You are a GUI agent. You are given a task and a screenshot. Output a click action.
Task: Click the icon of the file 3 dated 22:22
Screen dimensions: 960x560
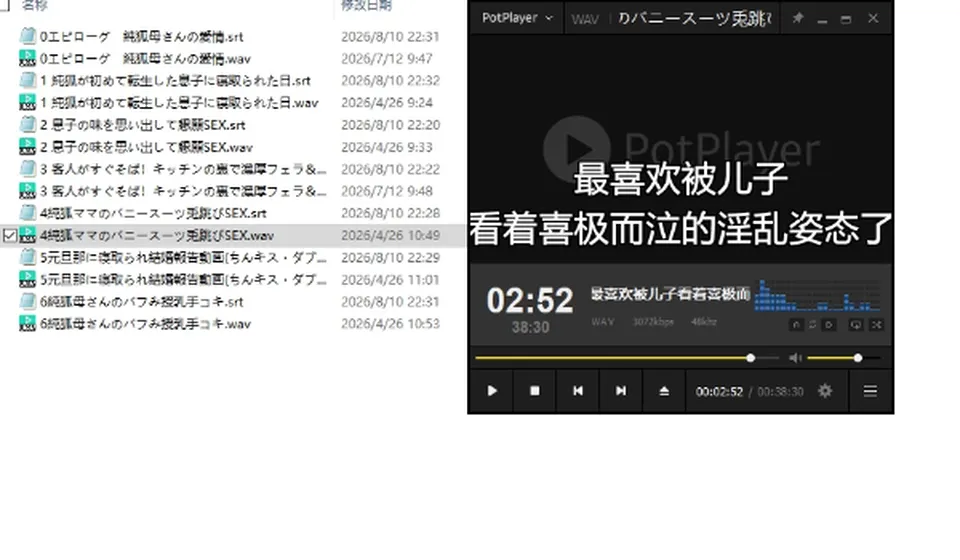click(27, 168)
